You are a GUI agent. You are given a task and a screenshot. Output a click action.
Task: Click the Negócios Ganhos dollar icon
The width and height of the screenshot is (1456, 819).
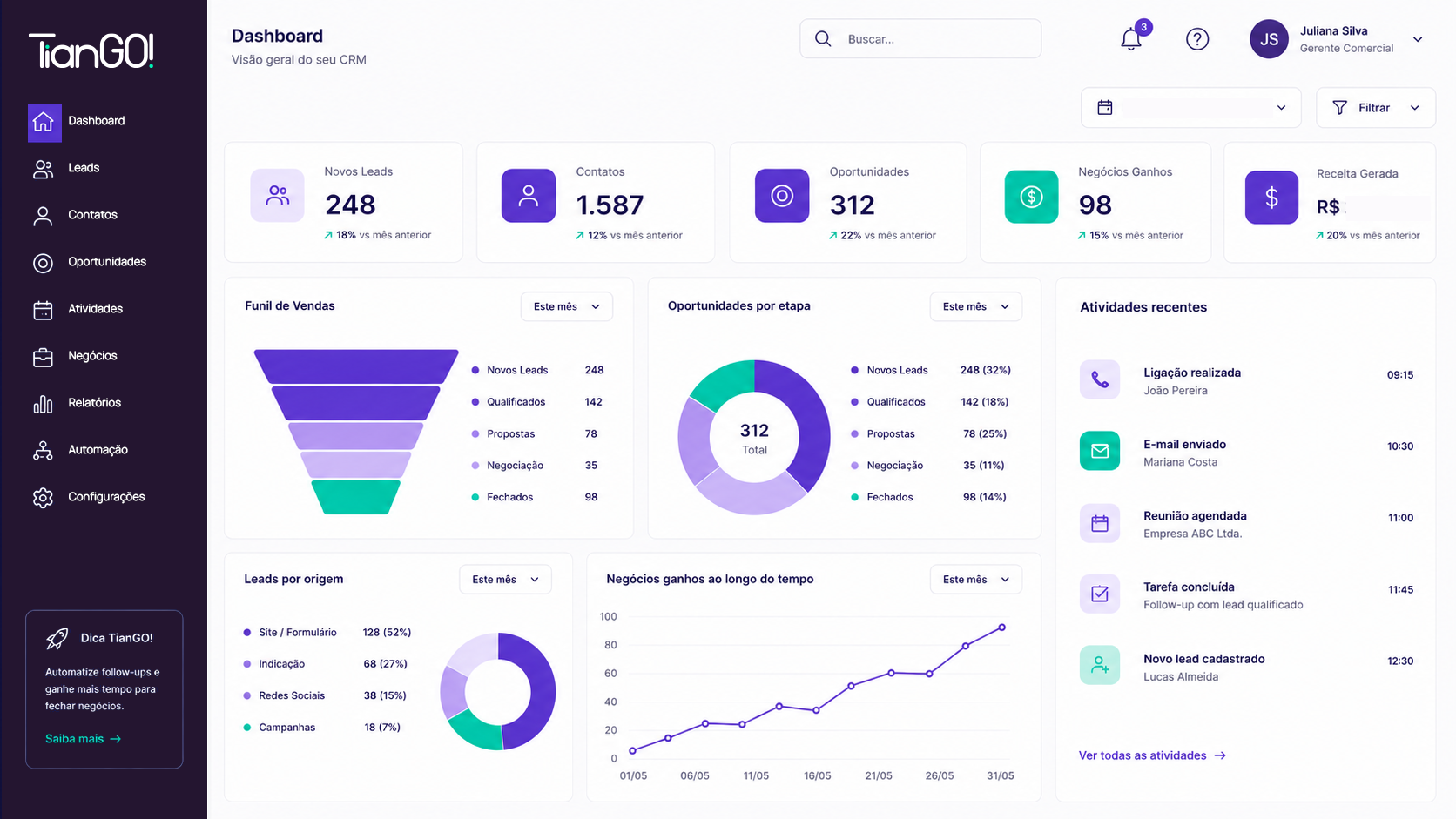tap(1031, 197)
